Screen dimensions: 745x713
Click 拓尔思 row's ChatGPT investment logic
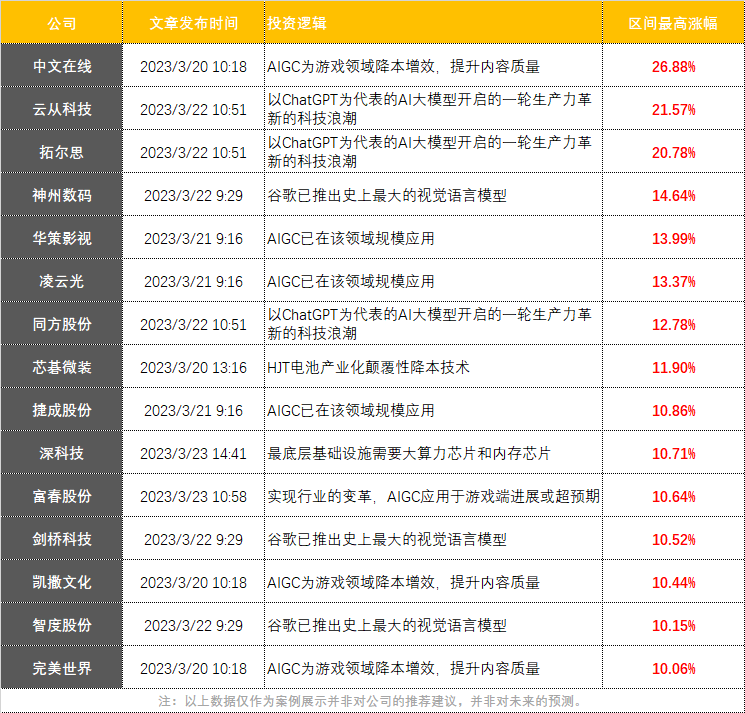point(430,152)
